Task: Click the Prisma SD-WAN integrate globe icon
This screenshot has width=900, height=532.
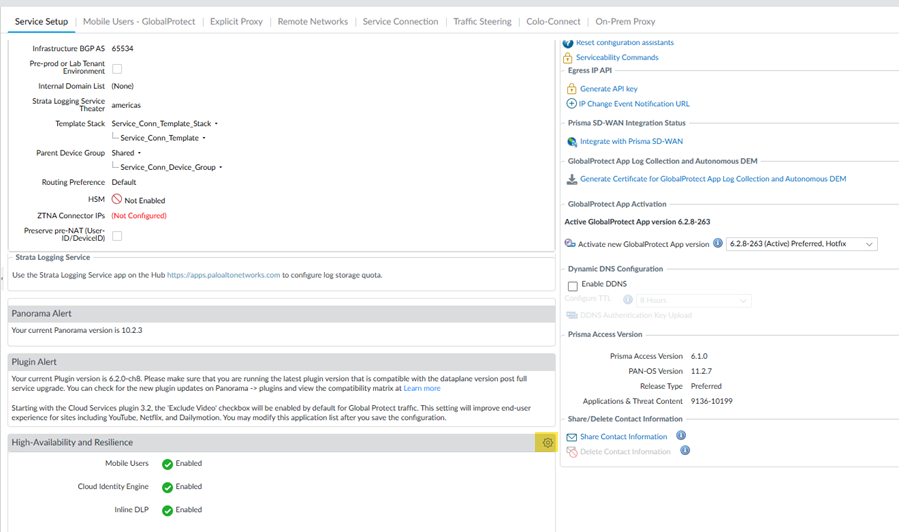Action: pyautogui.click(x=572, y=141)
